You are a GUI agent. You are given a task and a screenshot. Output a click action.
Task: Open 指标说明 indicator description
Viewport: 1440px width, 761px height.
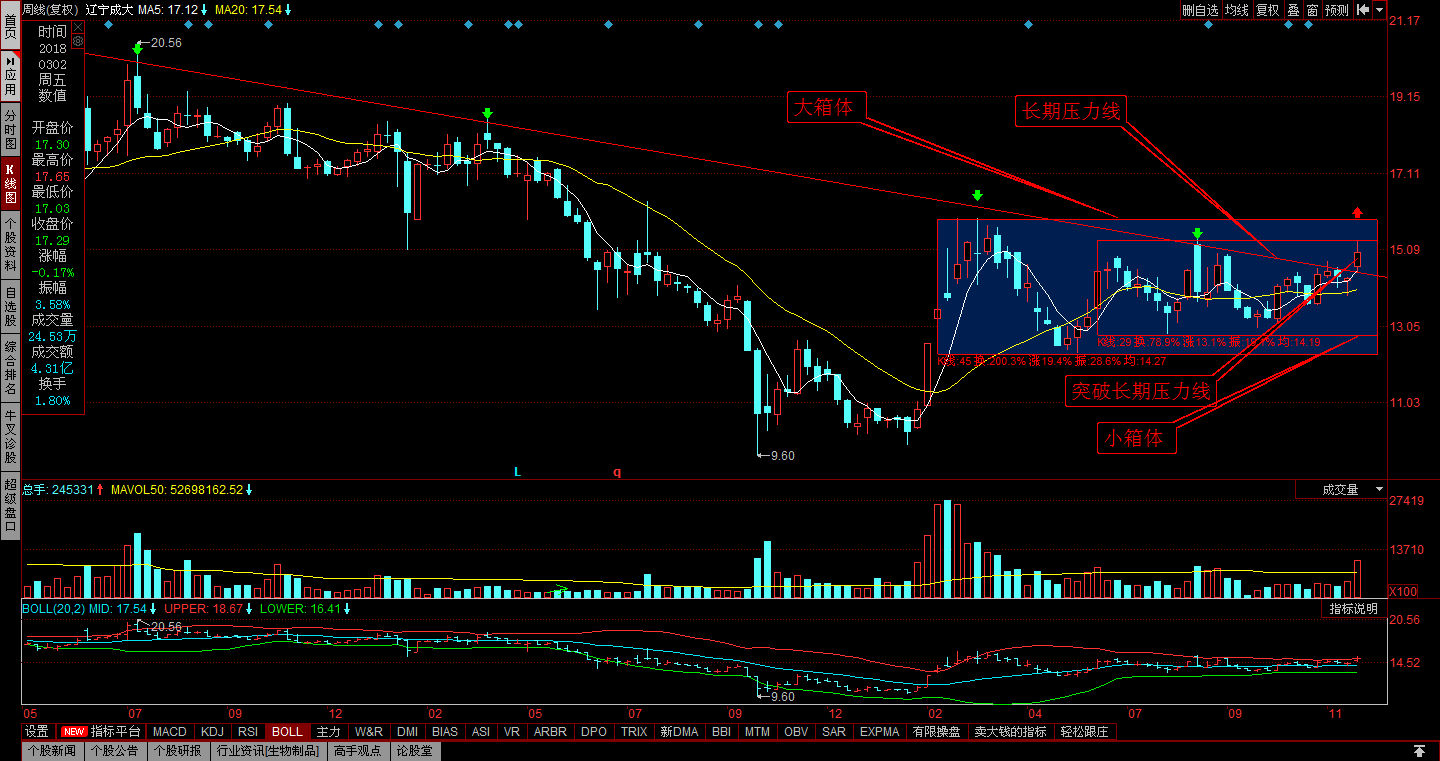point(1353,609)
